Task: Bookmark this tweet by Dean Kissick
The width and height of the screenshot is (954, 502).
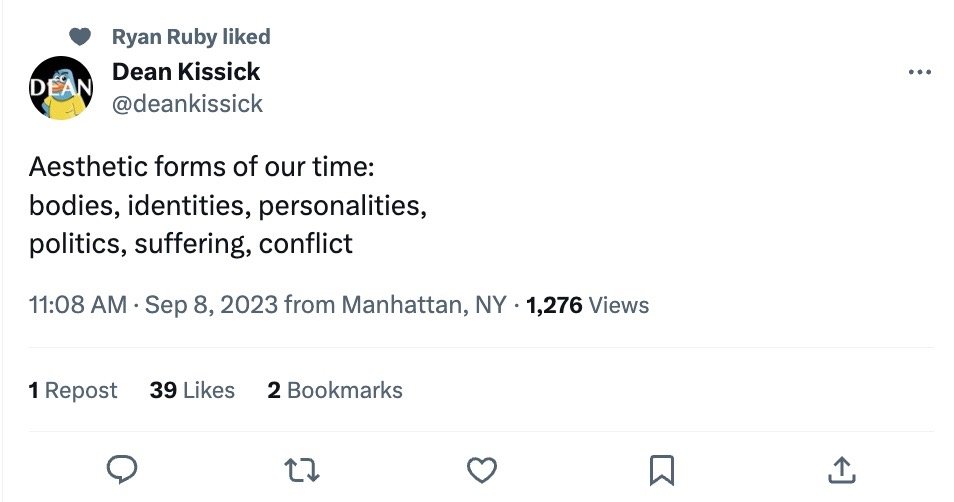Action: coord(662,469)
